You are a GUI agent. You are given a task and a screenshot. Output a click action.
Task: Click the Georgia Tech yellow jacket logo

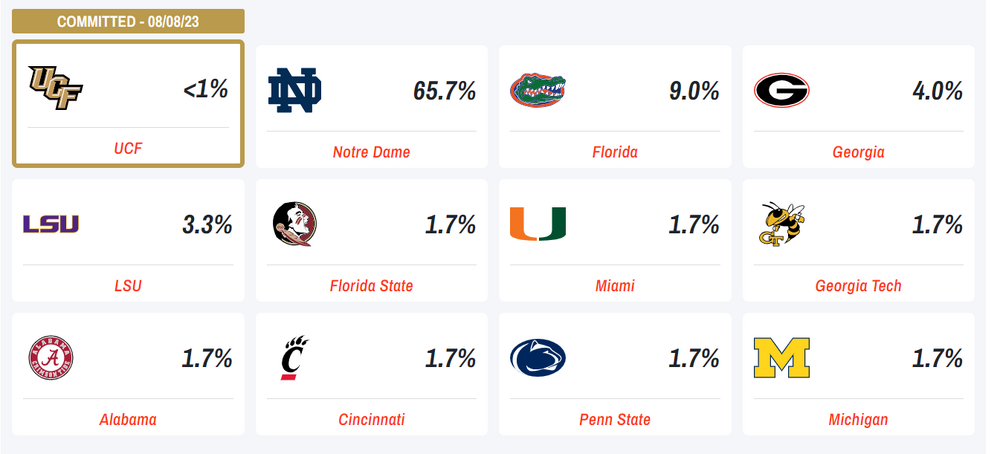[x=782, y=224]
